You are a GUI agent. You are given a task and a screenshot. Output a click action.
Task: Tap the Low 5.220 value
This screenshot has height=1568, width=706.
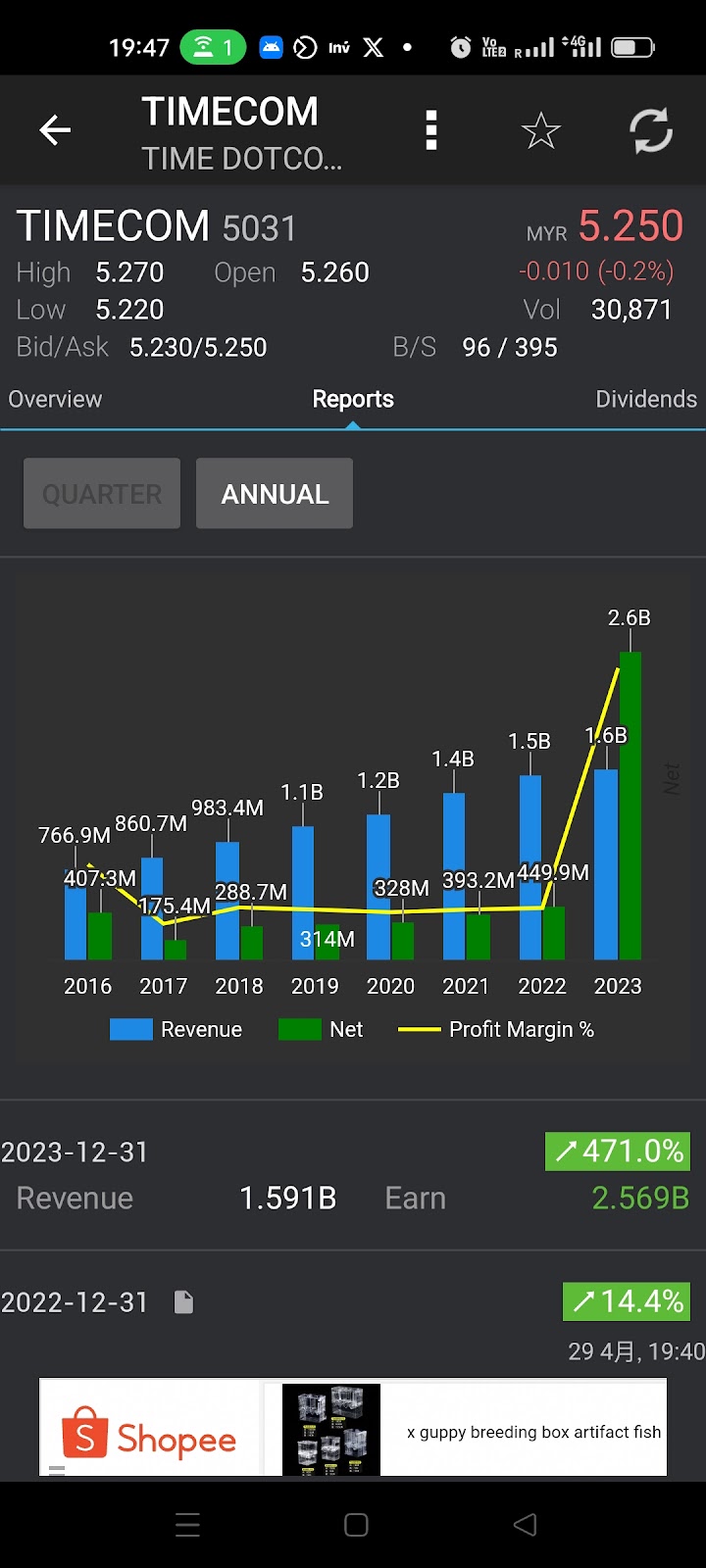129,310
